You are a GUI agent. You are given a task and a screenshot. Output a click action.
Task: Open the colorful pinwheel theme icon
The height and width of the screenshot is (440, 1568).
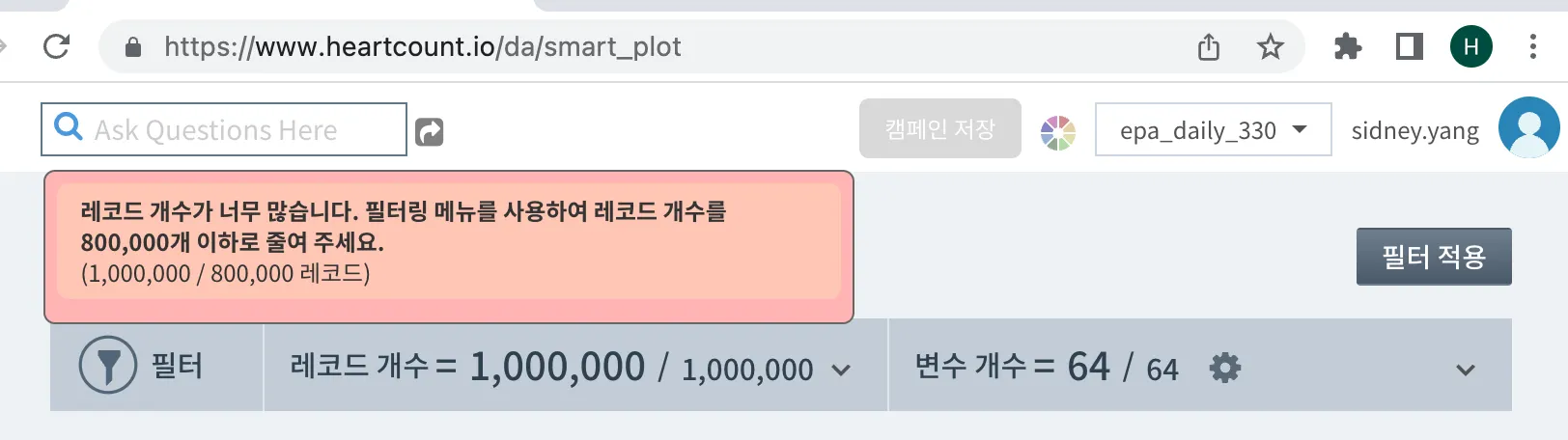(x=1058, y=132)
